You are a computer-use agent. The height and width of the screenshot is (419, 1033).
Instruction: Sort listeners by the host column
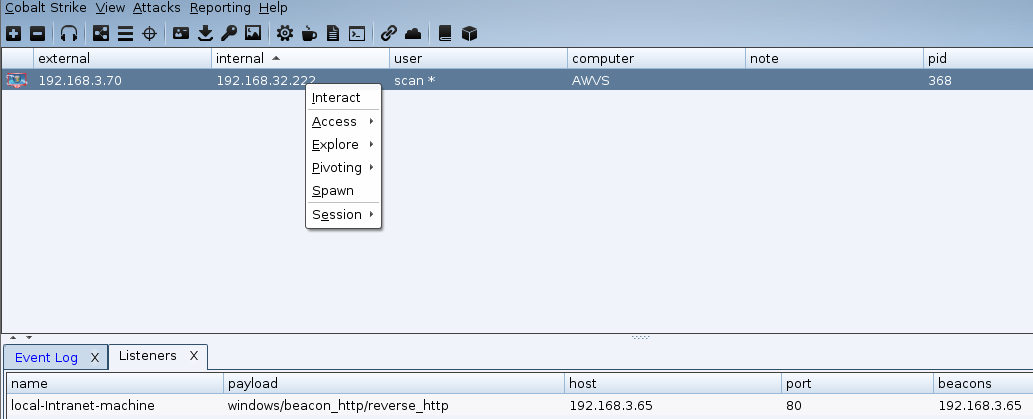pyautogui.click(x=673, y=383)
